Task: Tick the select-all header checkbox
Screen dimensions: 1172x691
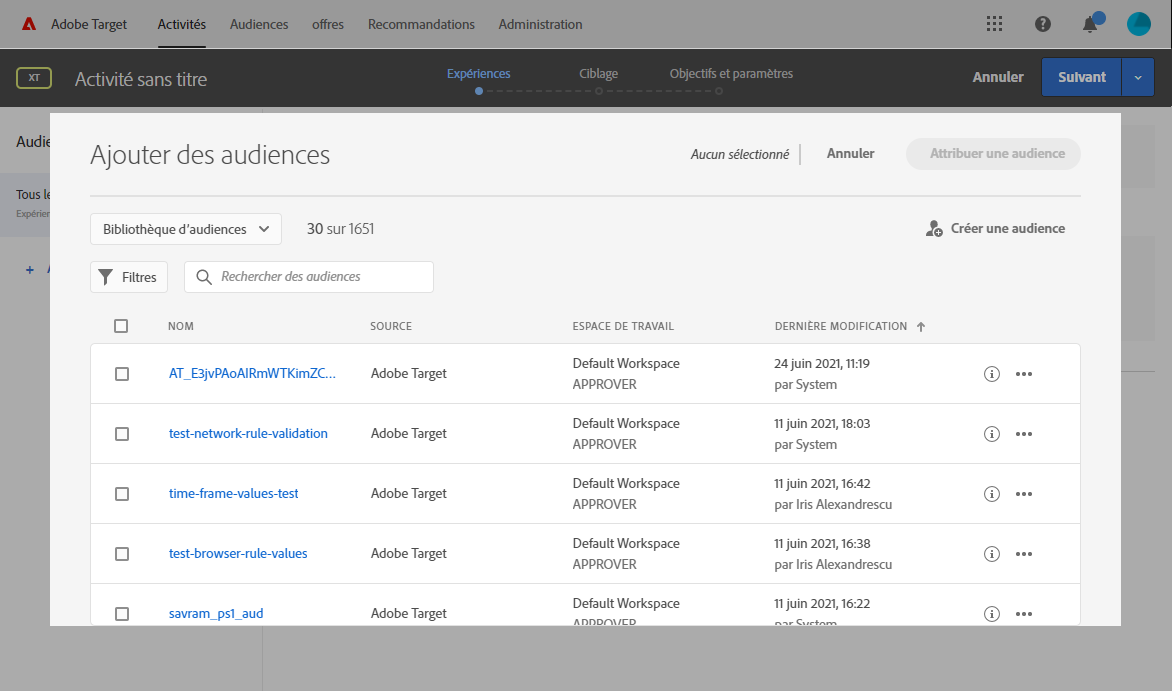Action: [121, 326]
